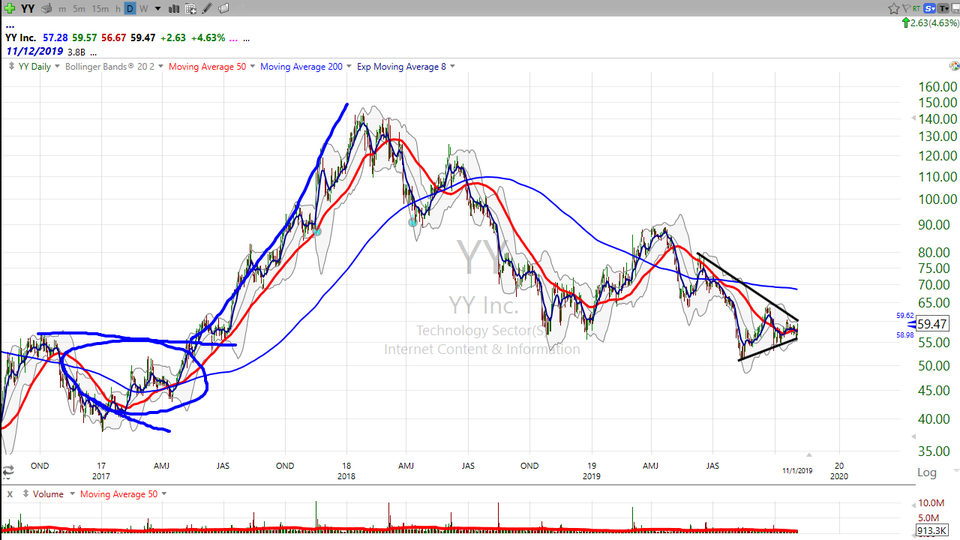This screenshot has height=540, width=960.
Task: Toggle the Log scale button
Action: (x=926, y=472)
